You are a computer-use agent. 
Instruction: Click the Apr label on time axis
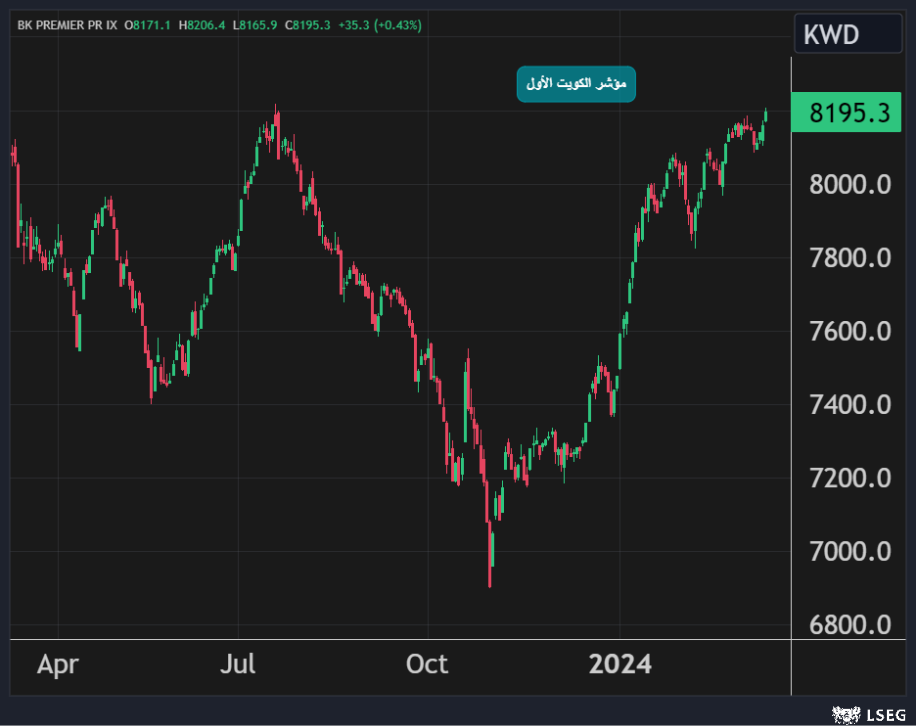click(58, 664)
